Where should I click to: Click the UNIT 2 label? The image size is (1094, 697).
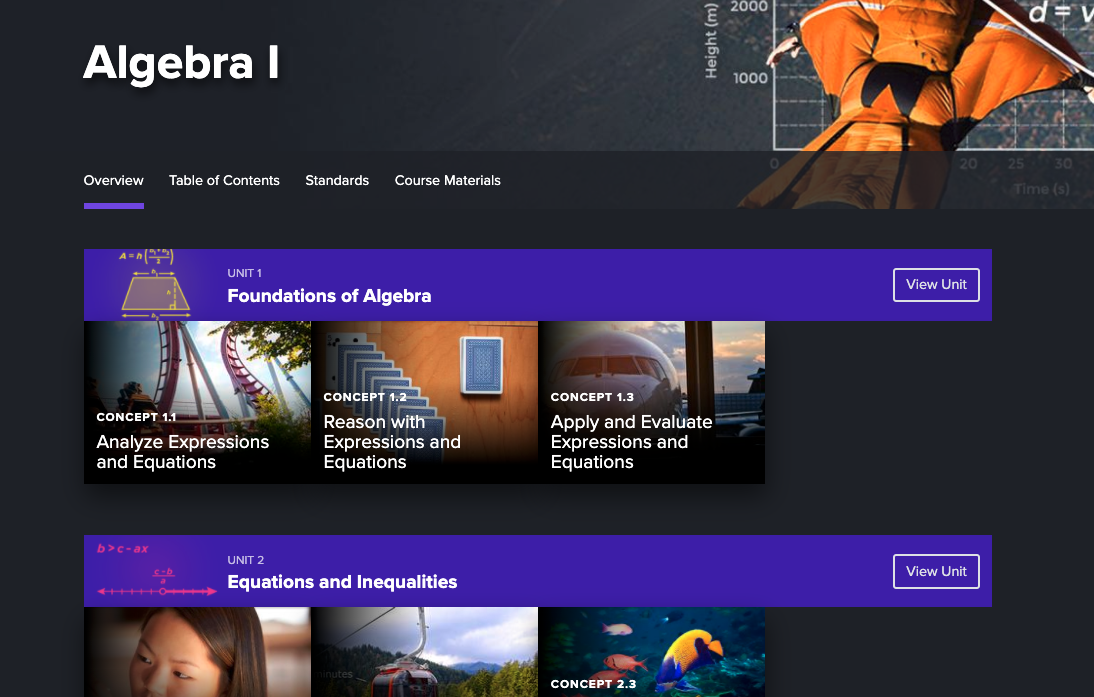pyautogui.click(x=246, y=560)
